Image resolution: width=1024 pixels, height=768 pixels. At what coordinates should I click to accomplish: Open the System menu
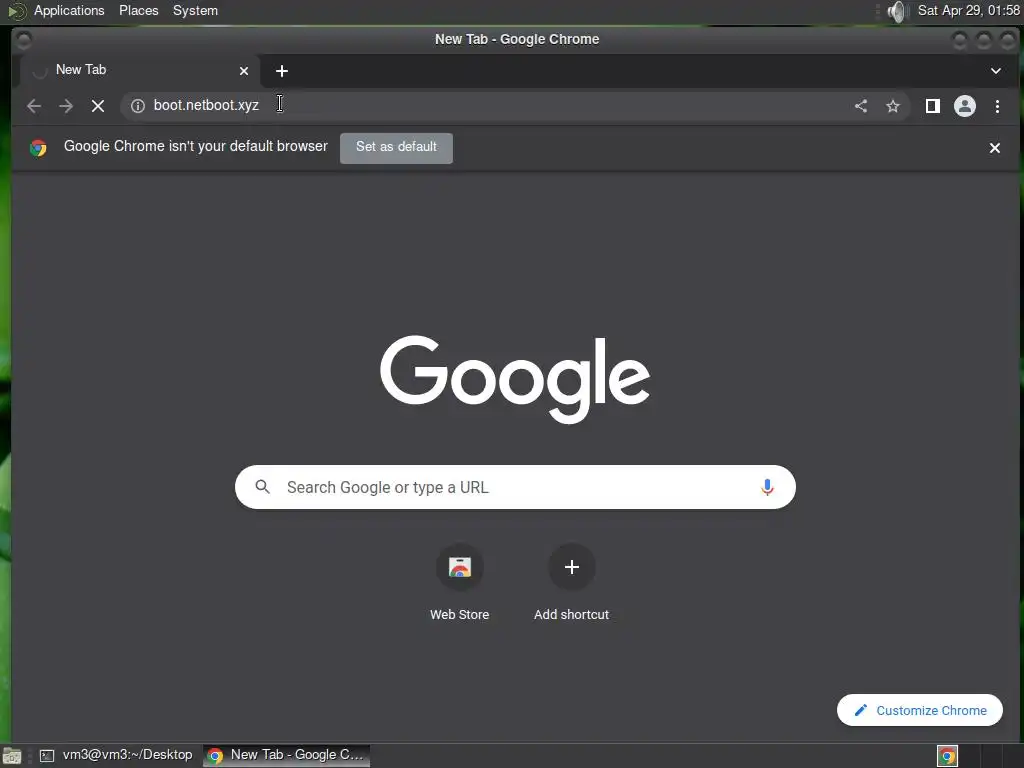coord(195,10)
